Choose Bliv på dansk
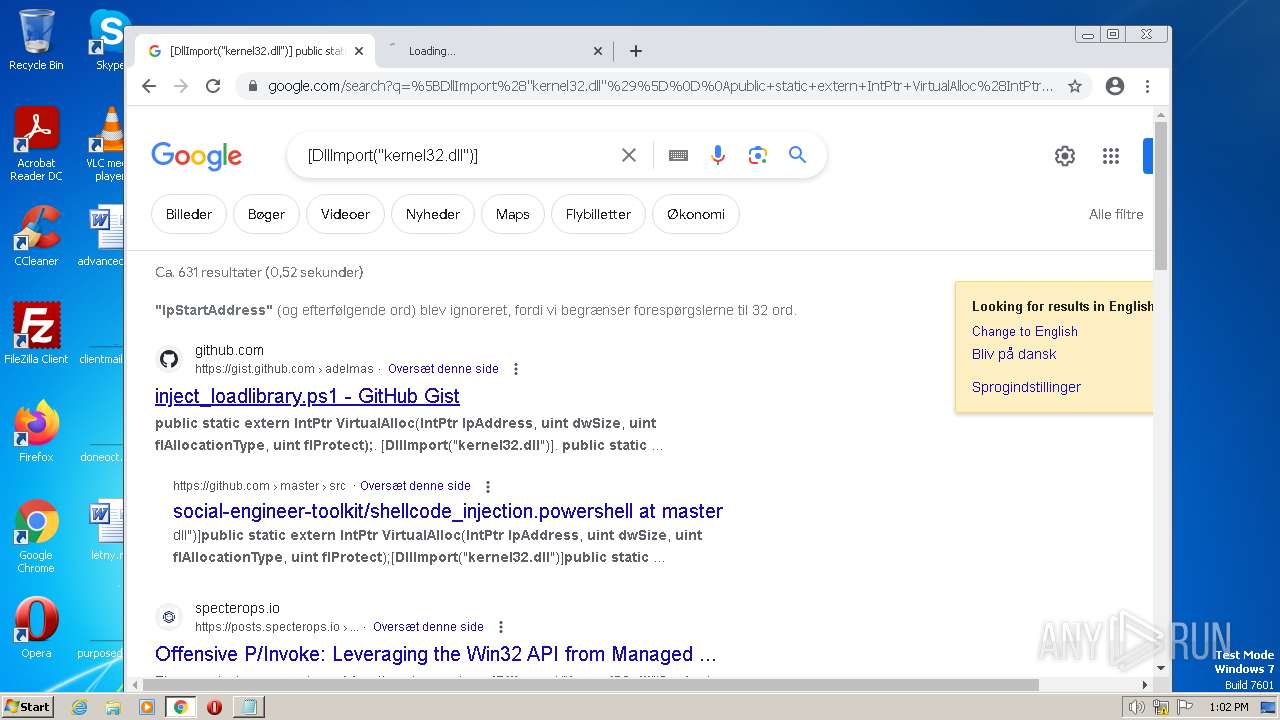 click(x=1014, y=354)
